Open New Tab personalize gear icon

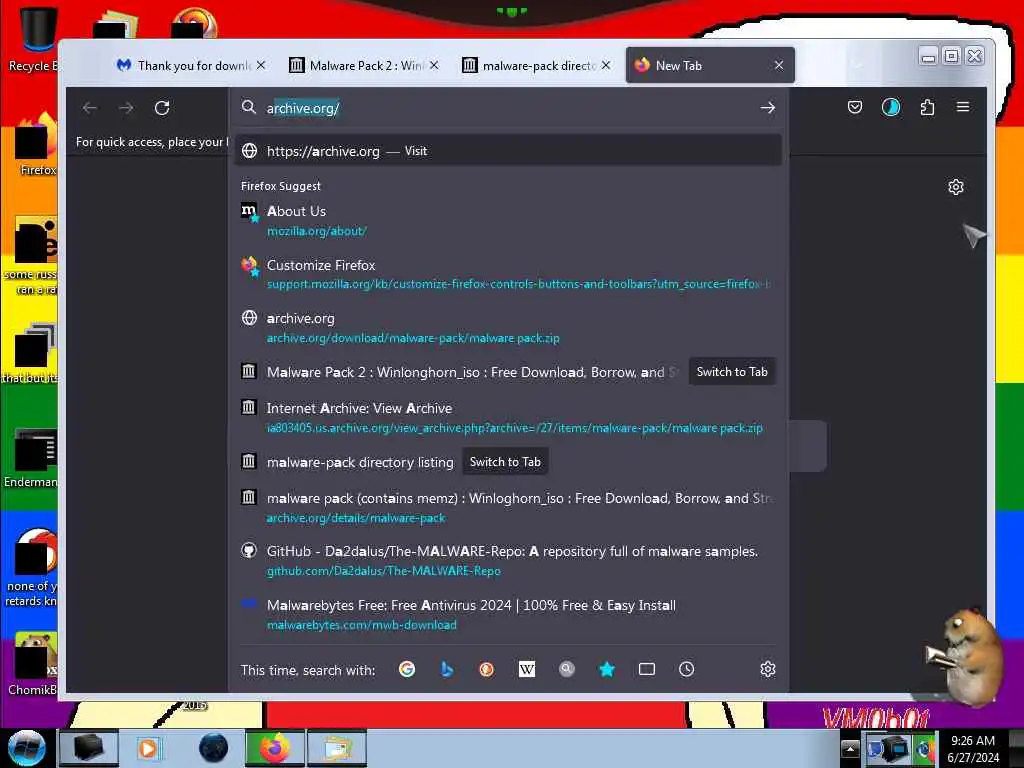(955, 187)
